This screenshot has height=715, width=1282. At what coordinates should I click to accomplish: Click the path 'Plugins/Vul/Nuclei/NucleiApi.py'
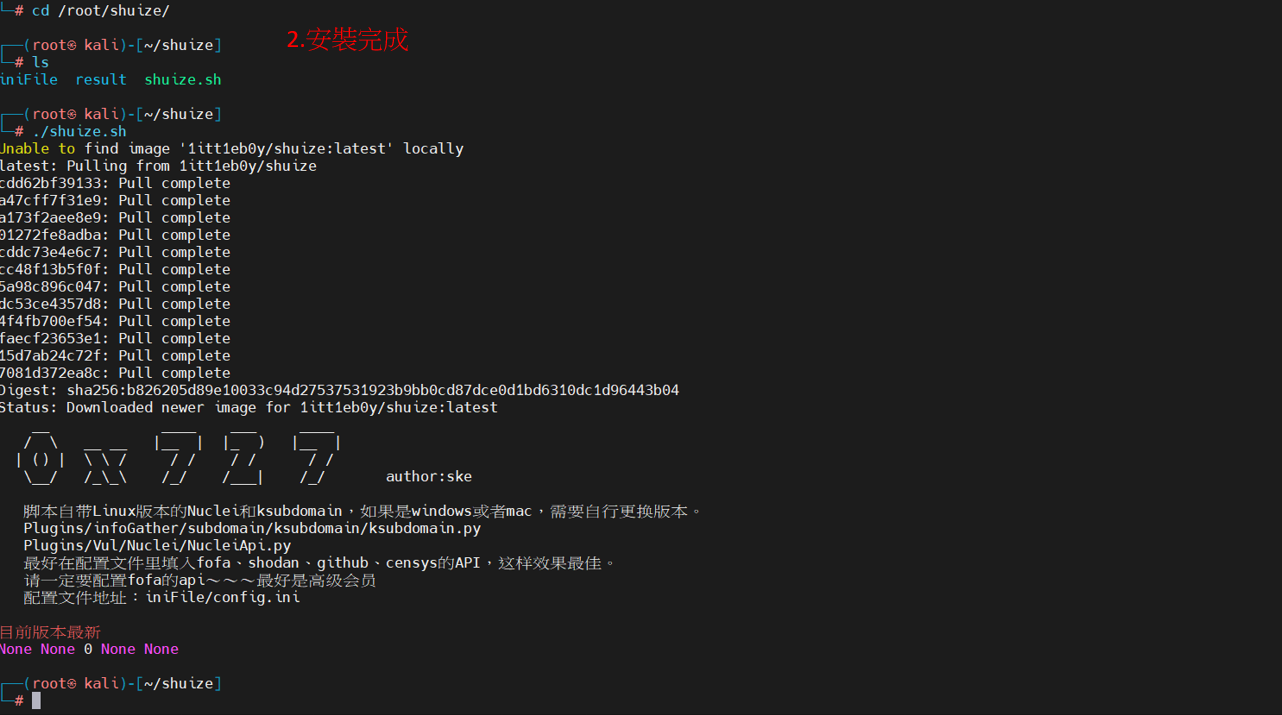coord(158,546)
